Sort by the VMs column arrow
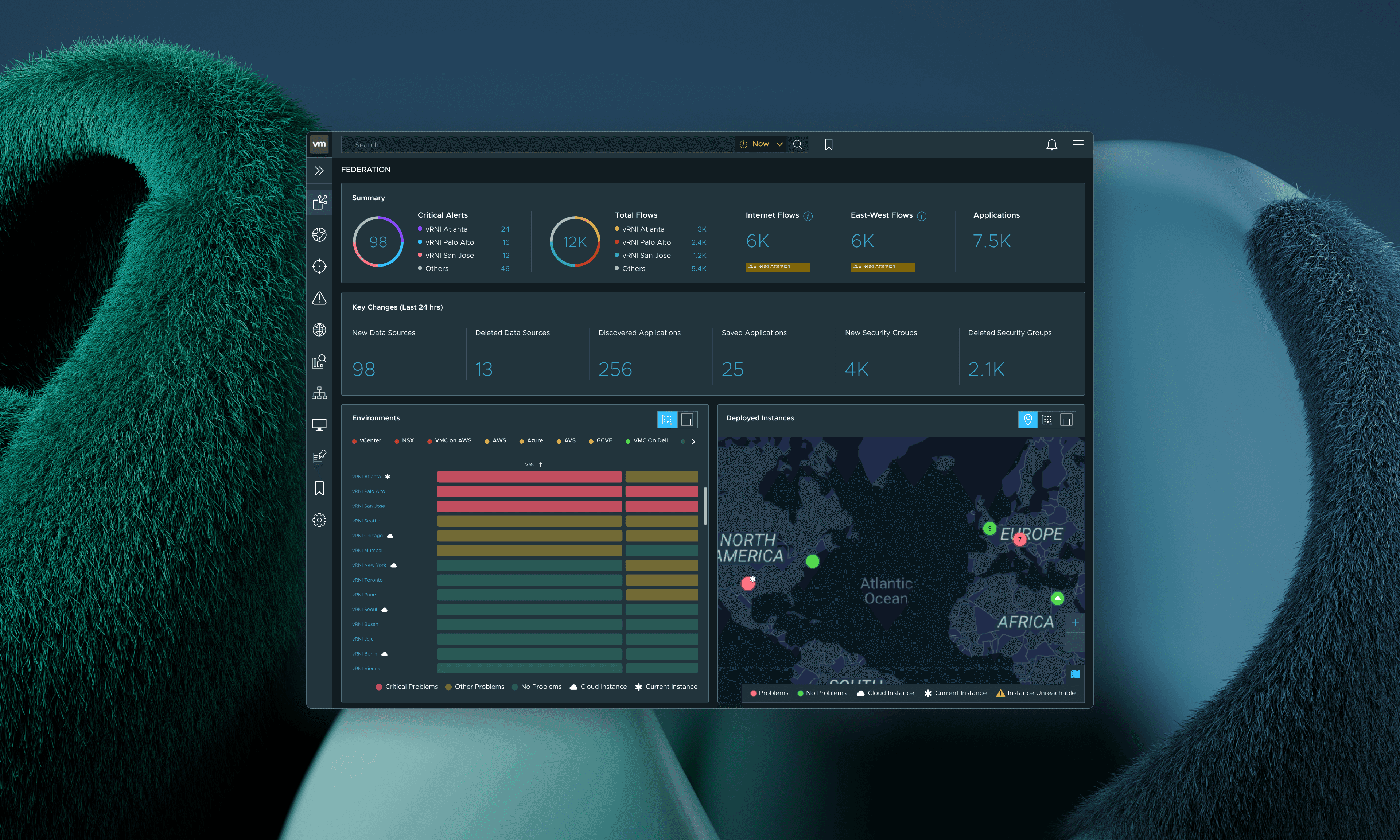Image resolution: width=1400 pixels, height=840 pixels. 540,465
